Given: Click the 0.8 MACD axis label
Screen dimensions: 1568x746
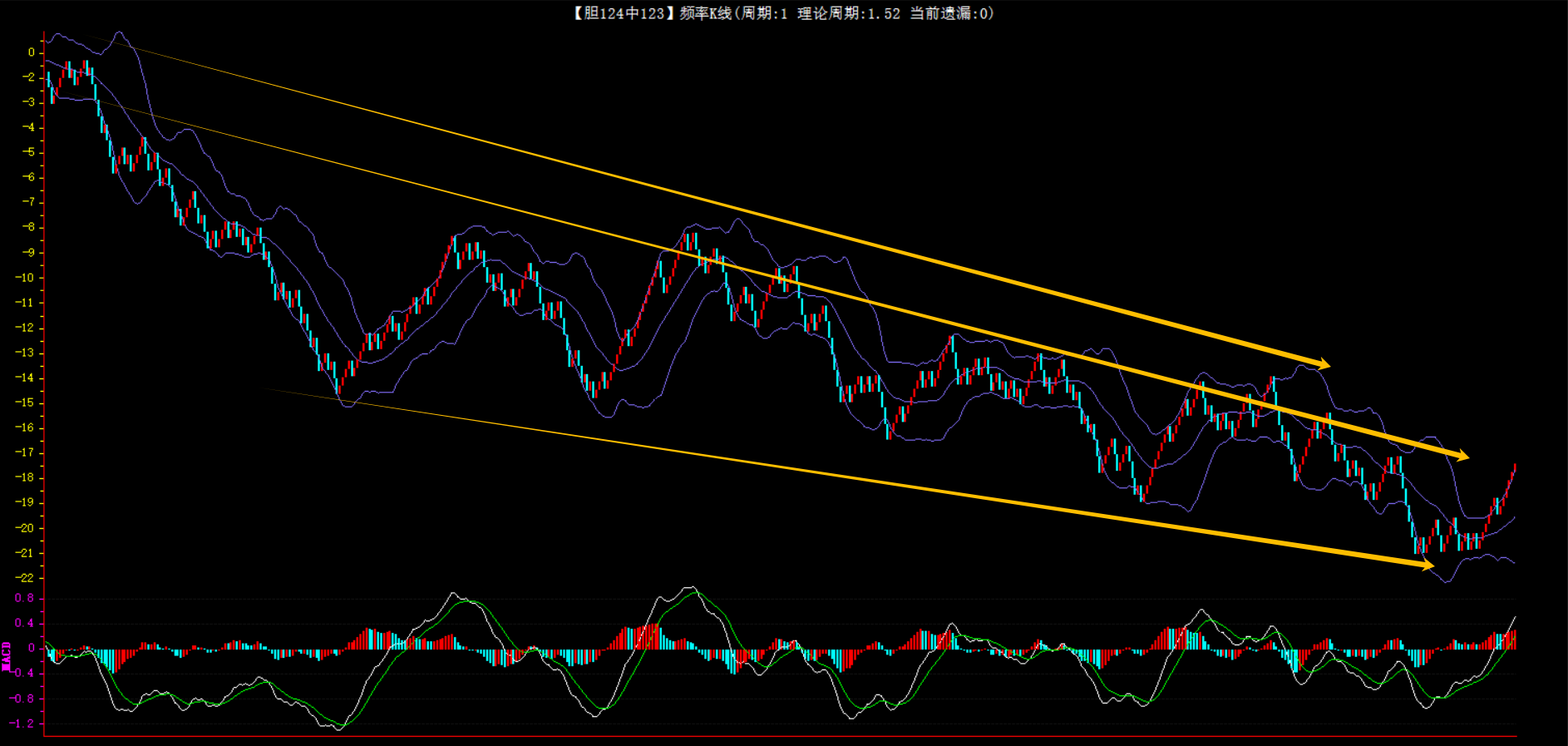Looking at the screenshot, I should (25, 598).
